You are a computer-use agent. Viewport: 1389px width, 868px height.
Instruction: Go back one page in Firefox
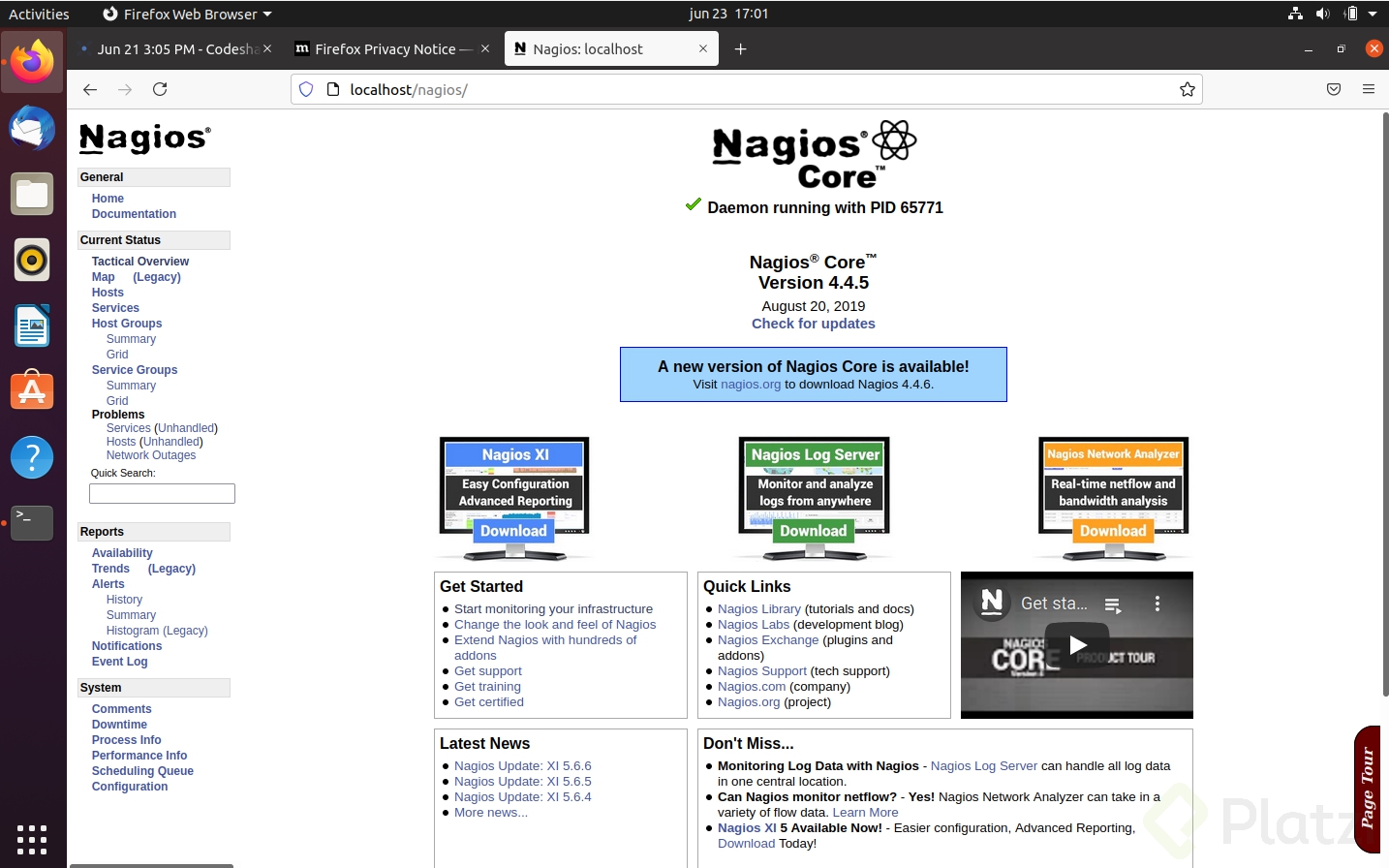(90, 89)
